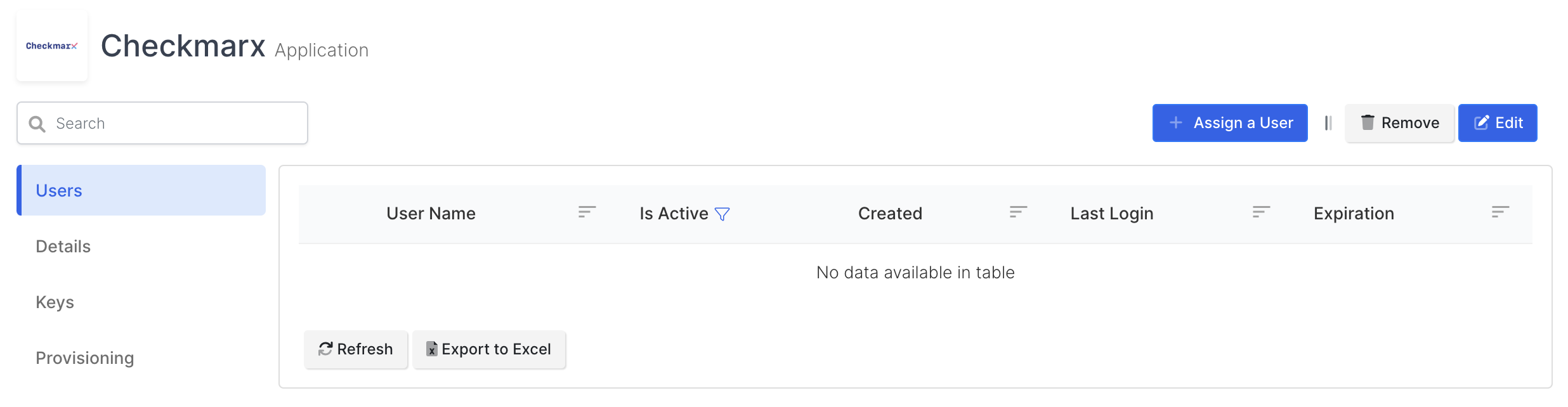
Task: Click the plus icon on Assign a User
Action: point(1177,122)
